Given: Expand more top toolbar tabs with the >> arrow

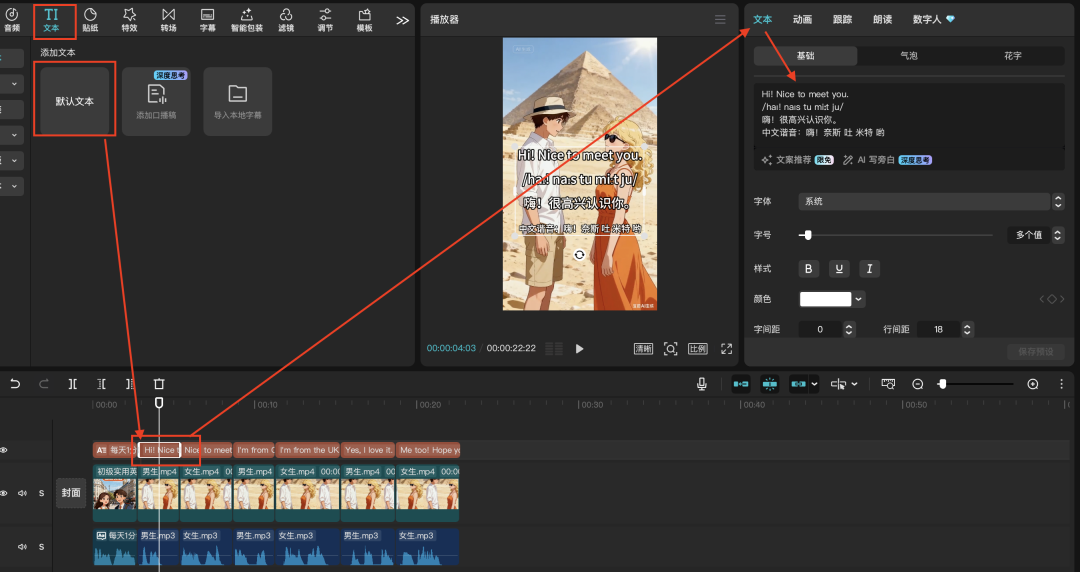Looking at the screenshot, I should point(402,20).
